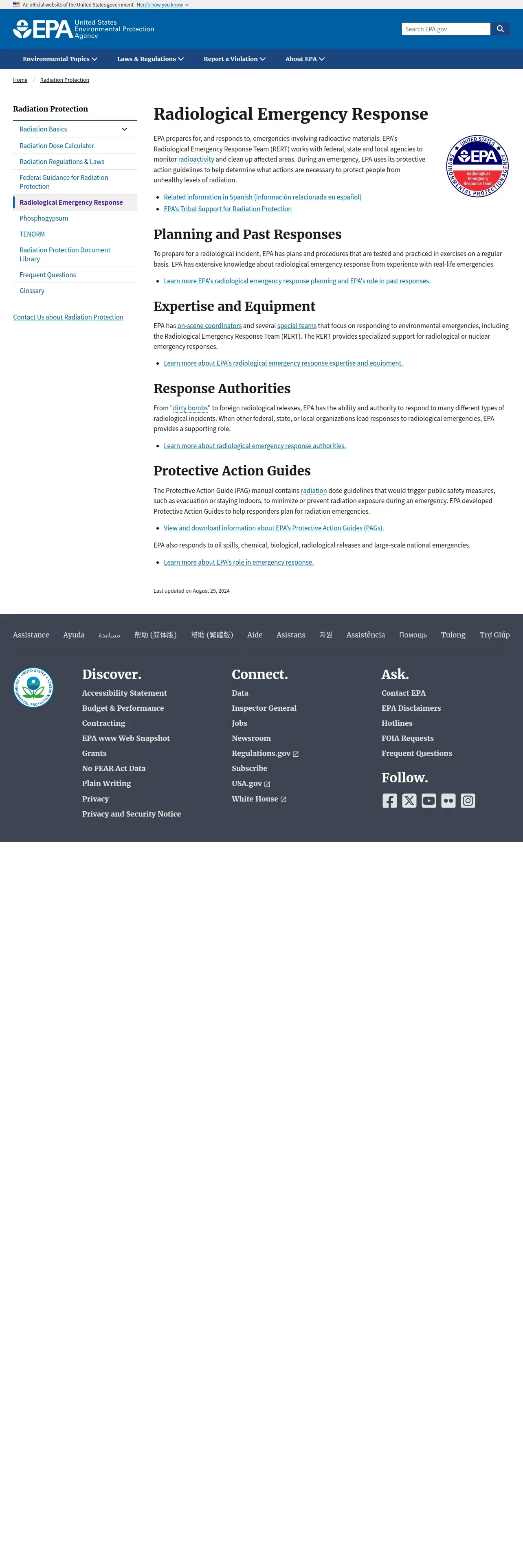Open Subscribe footer link
The image size is (523, 1568).
pyautogui.click(x=249, y=768)
